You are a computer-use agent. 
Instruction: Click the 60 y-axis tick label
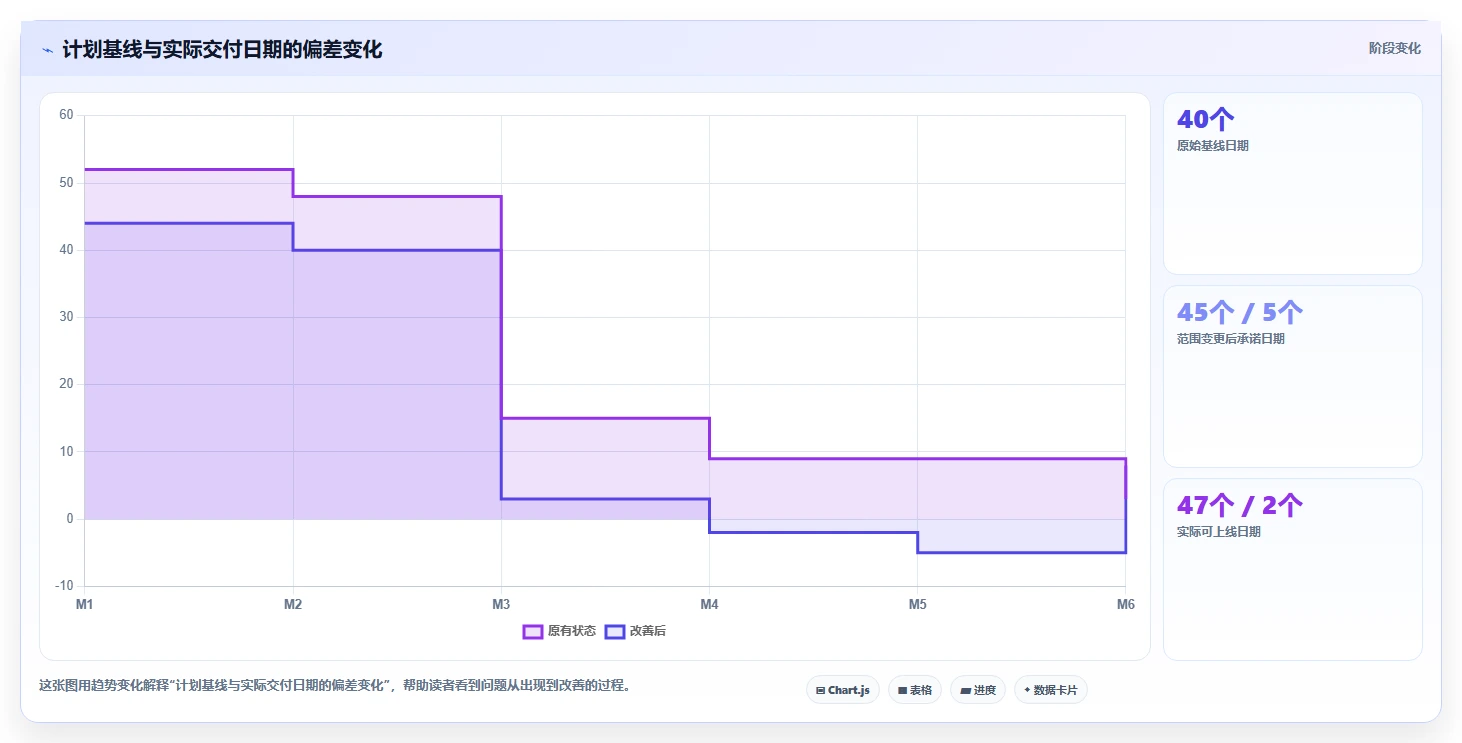coord(66,115)
